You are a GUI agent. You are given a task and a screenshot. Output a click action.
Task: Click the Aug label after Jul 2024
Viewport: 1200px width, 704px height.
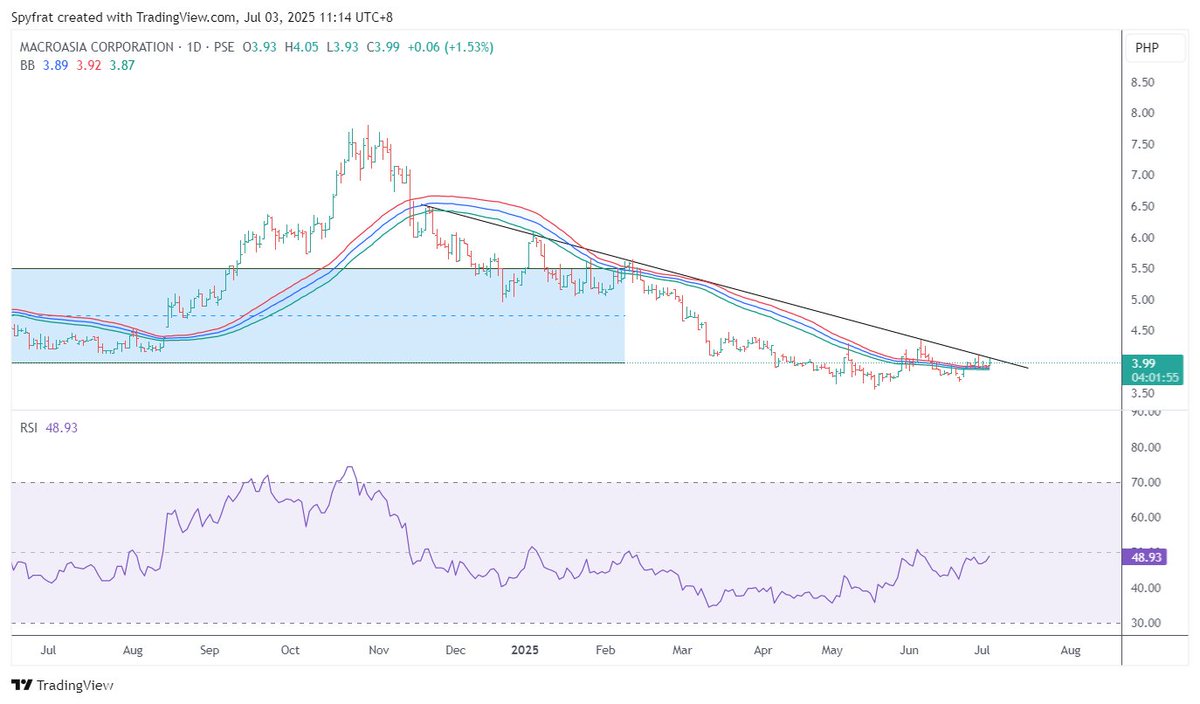coord(133,650)
